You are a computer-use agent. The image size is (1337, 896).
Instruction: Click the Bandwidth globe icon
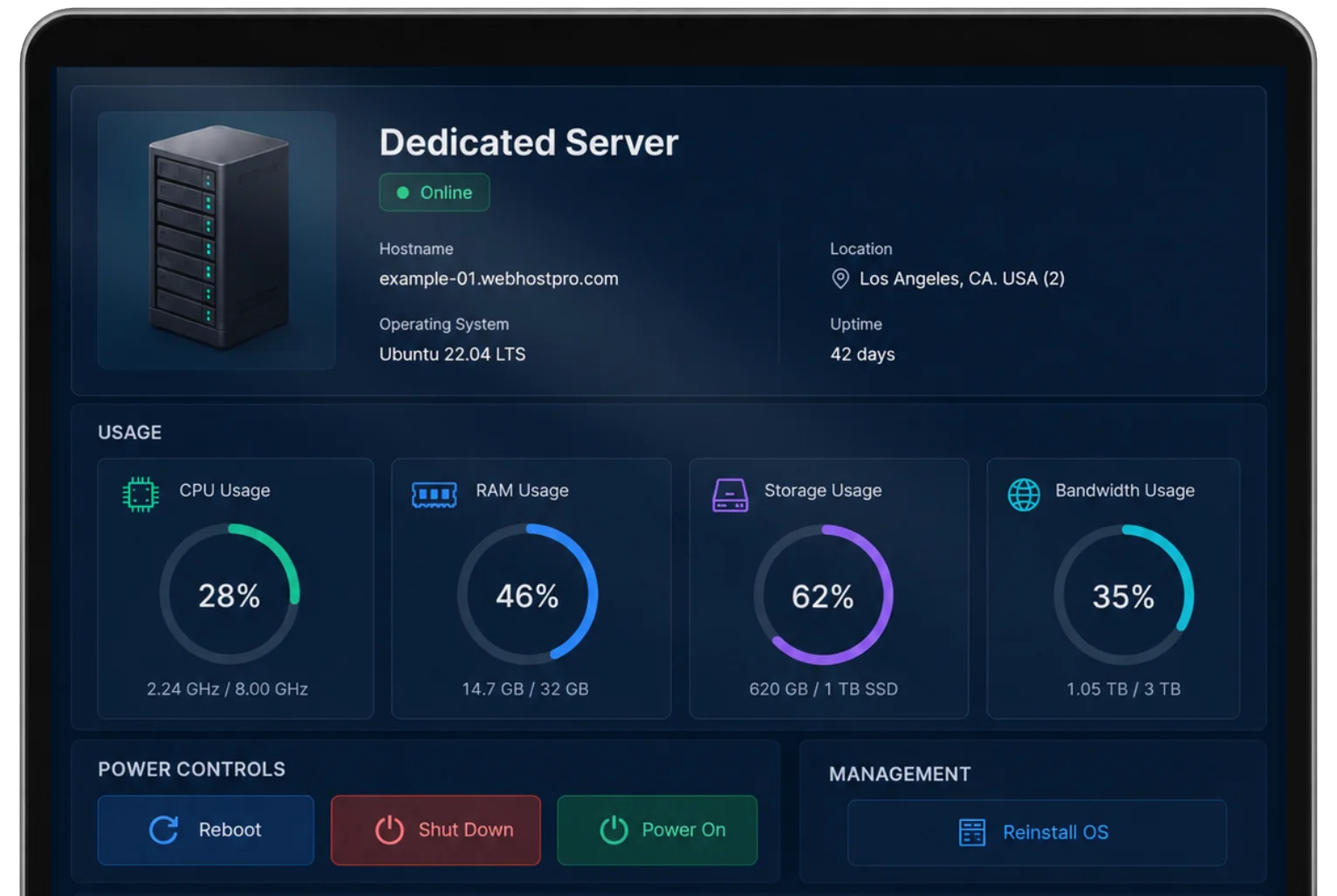click(x=1024, y=495)
